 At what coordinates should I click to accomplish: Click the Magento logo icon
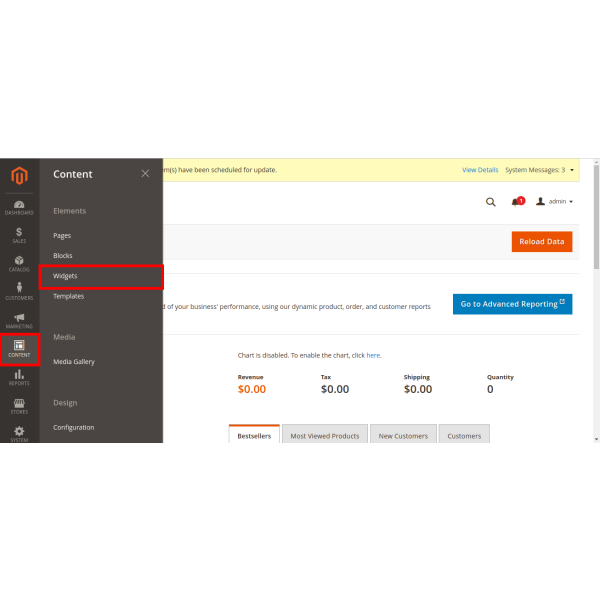pyautogui.click(x=19, y=177)
